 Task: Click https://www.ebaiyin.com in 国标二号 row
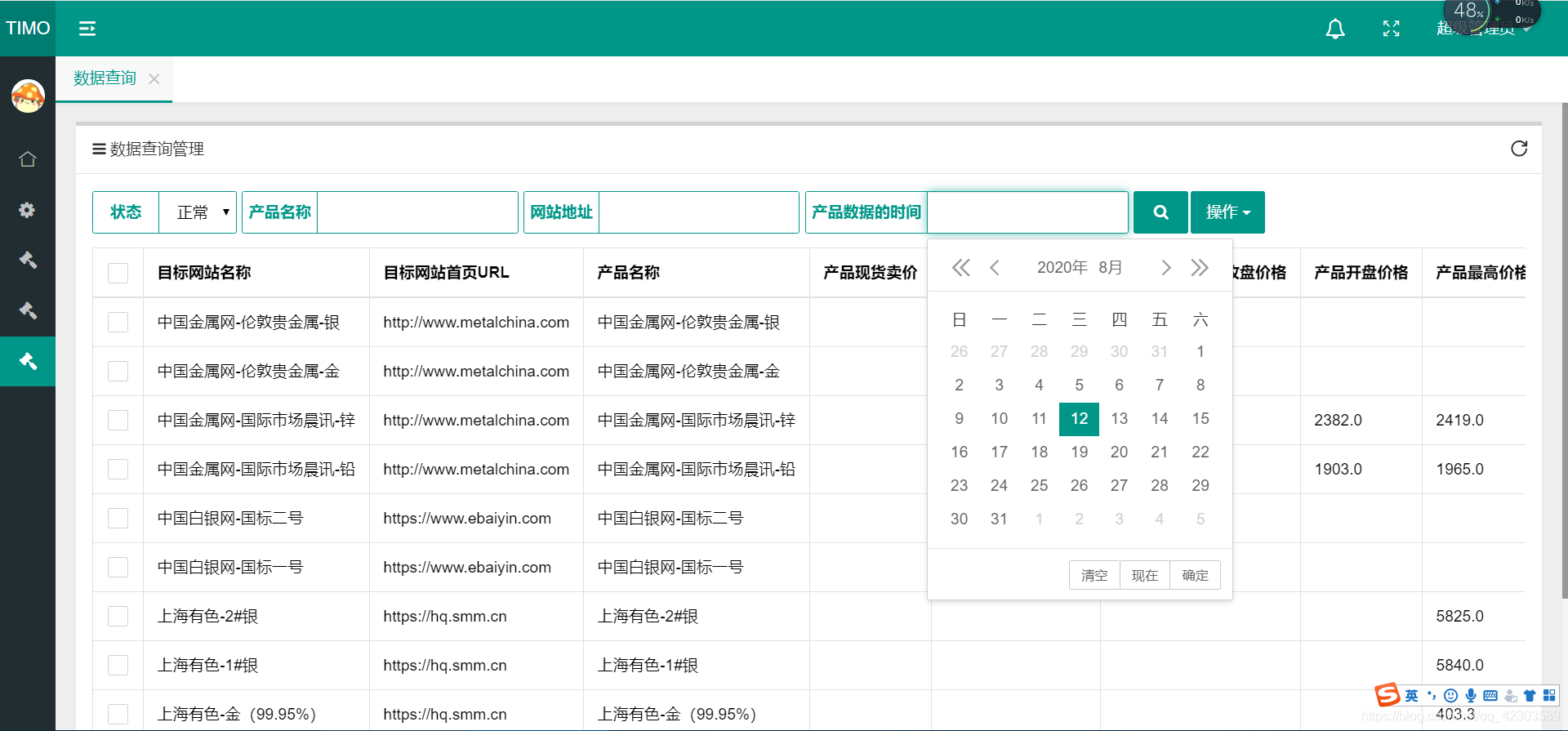coord(467,519)
